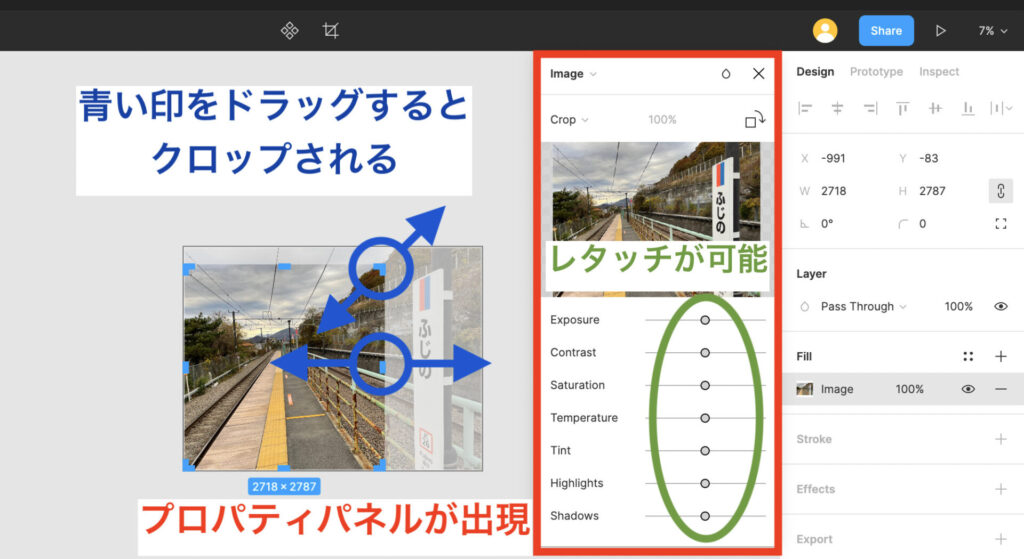The width and height of the screenshot is (1024, 559).
Task: Click the X position field -991
Action: coord(833,158)
